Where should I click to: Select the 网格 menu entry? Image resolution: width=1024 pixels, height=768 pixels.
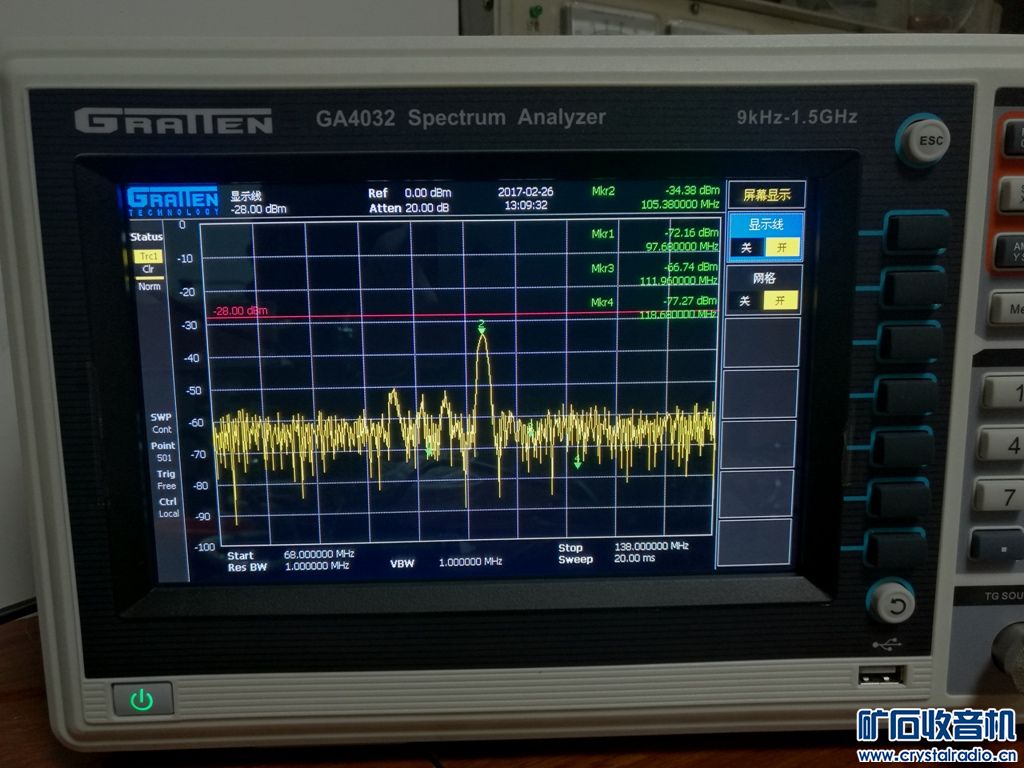(x=763, y=289)
